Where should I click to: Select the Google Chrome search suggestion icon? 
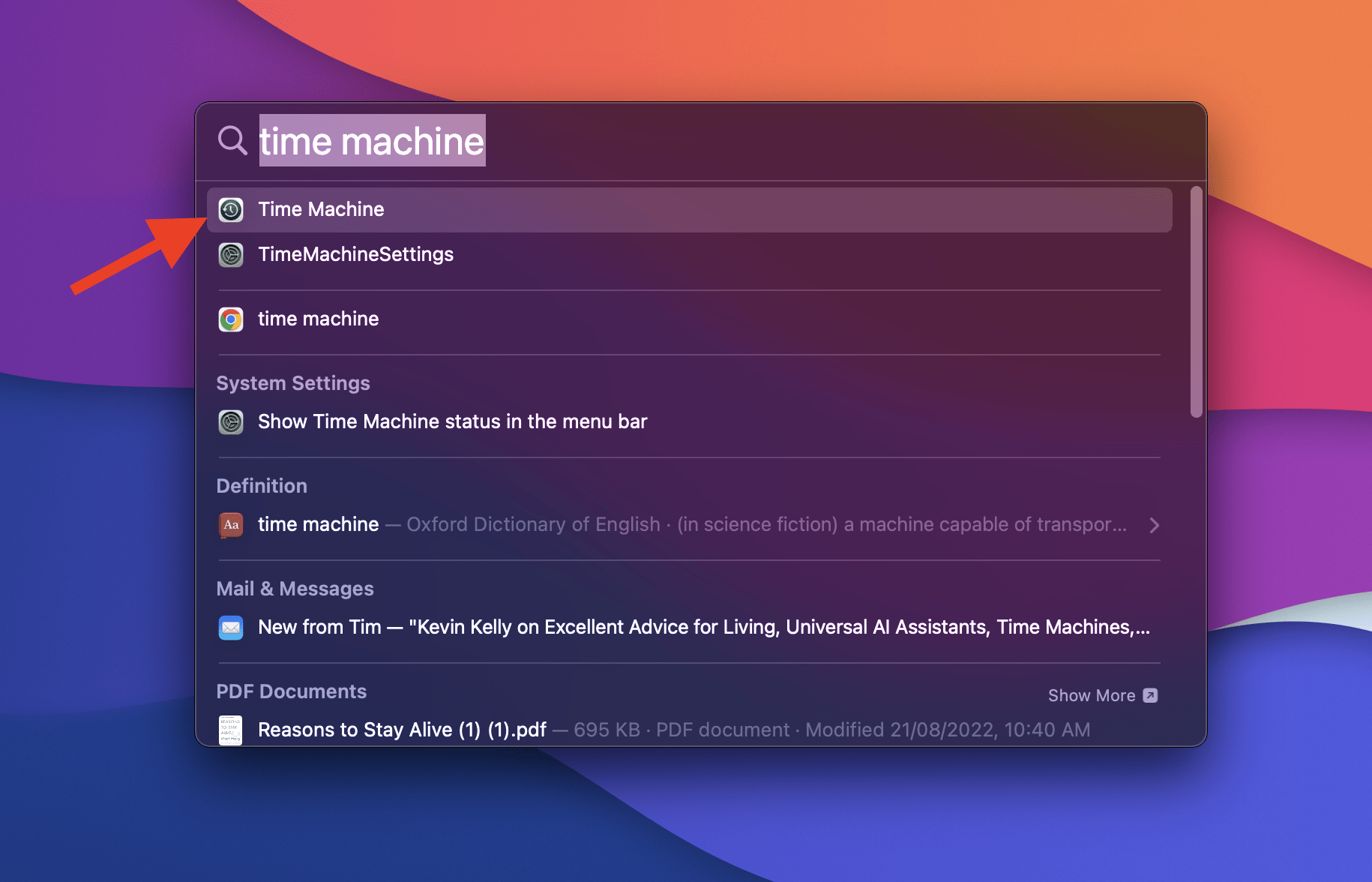pyautogui.click(x=231, y=319)
